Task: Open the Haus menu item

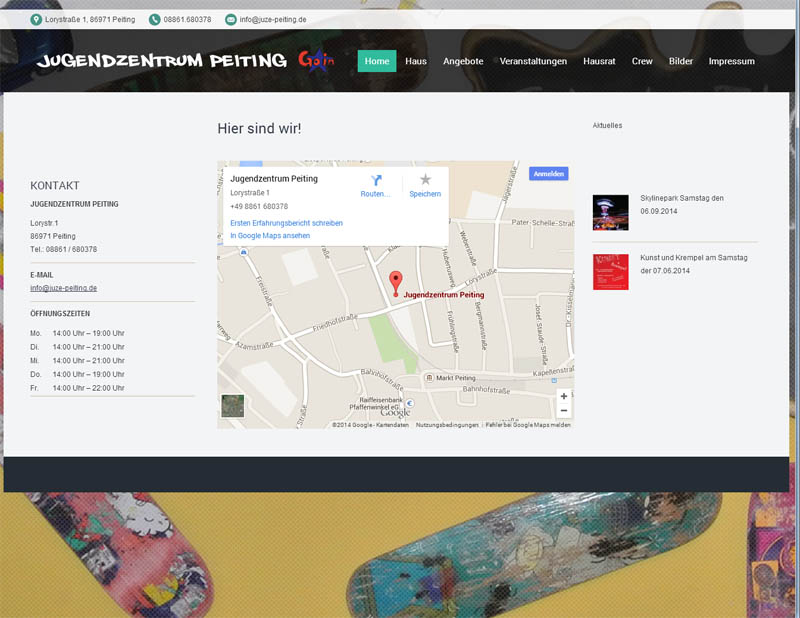Action: [416, 61]
